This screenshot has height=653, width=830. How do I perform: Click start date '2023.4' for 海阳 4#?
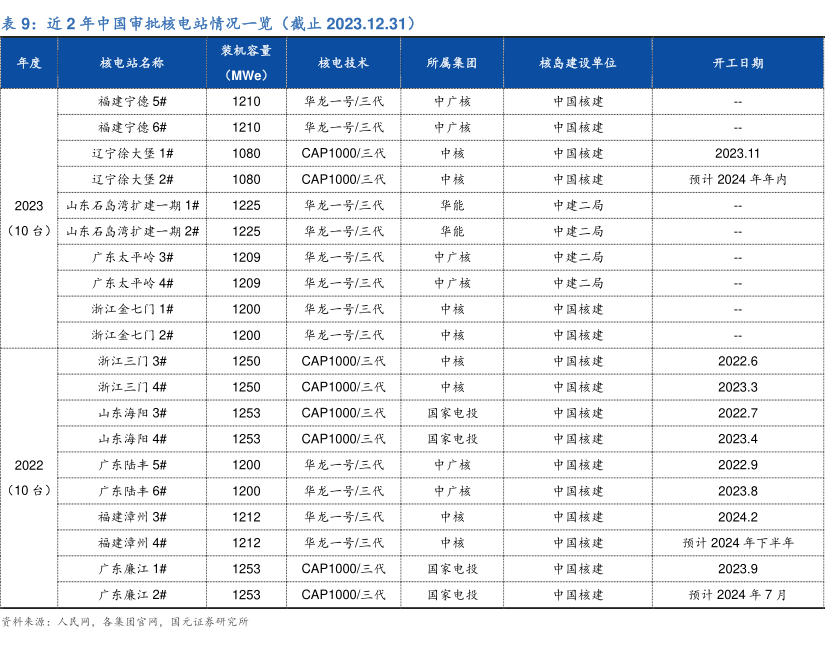(737, 438)
